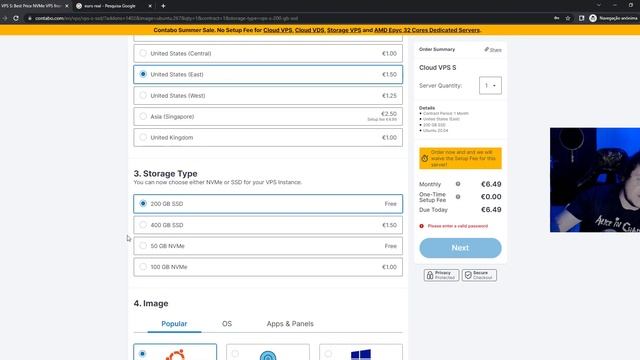
Task: Click the incognito profile icon
Action: coord(593,18)
